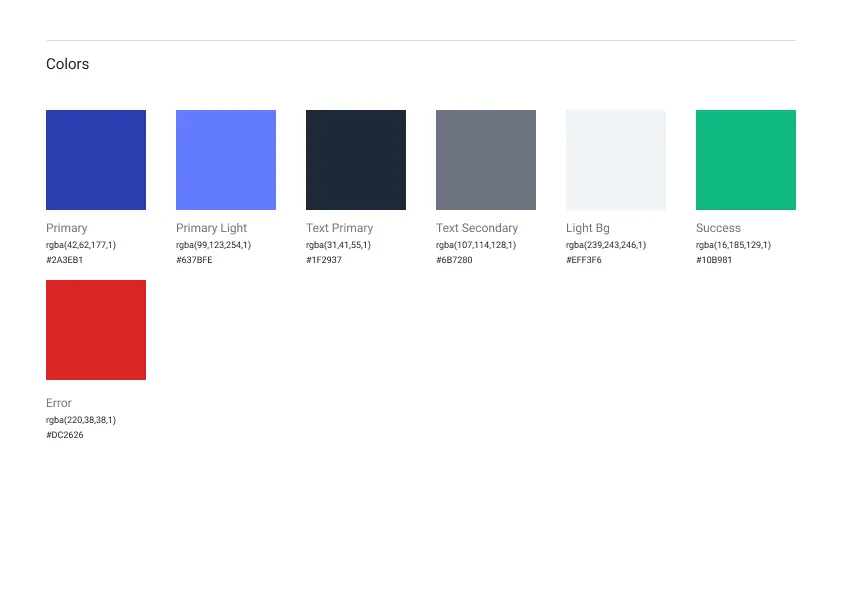The width and height of the screenshot is (842, 595).
Task: Select the rgba(16,185,129,1) value
Action: pyautogui.click(x=734, y=245)
